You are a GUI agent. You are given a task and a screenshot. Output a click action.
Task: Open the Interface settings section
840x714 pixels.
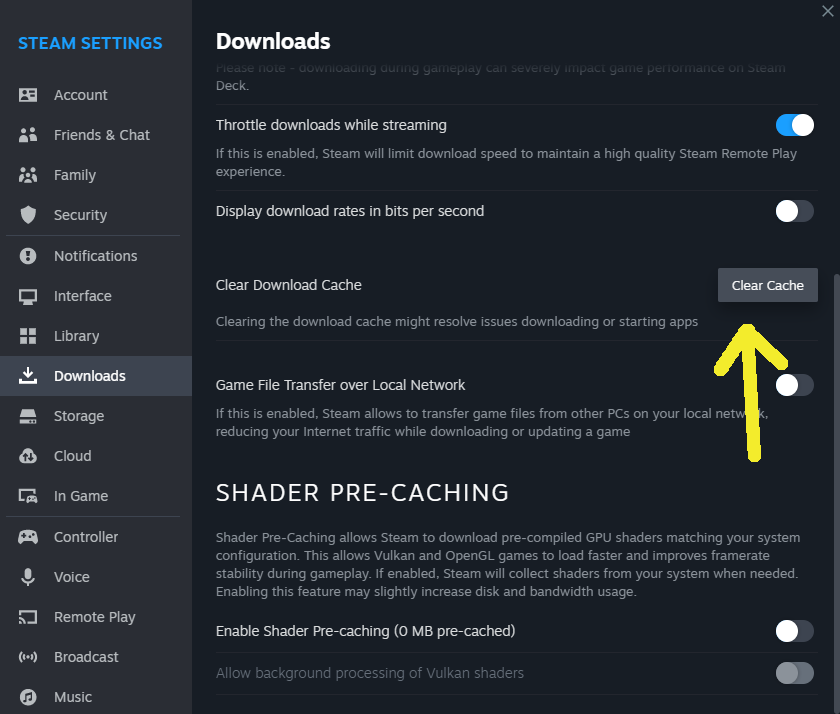(x=82, y=296)
